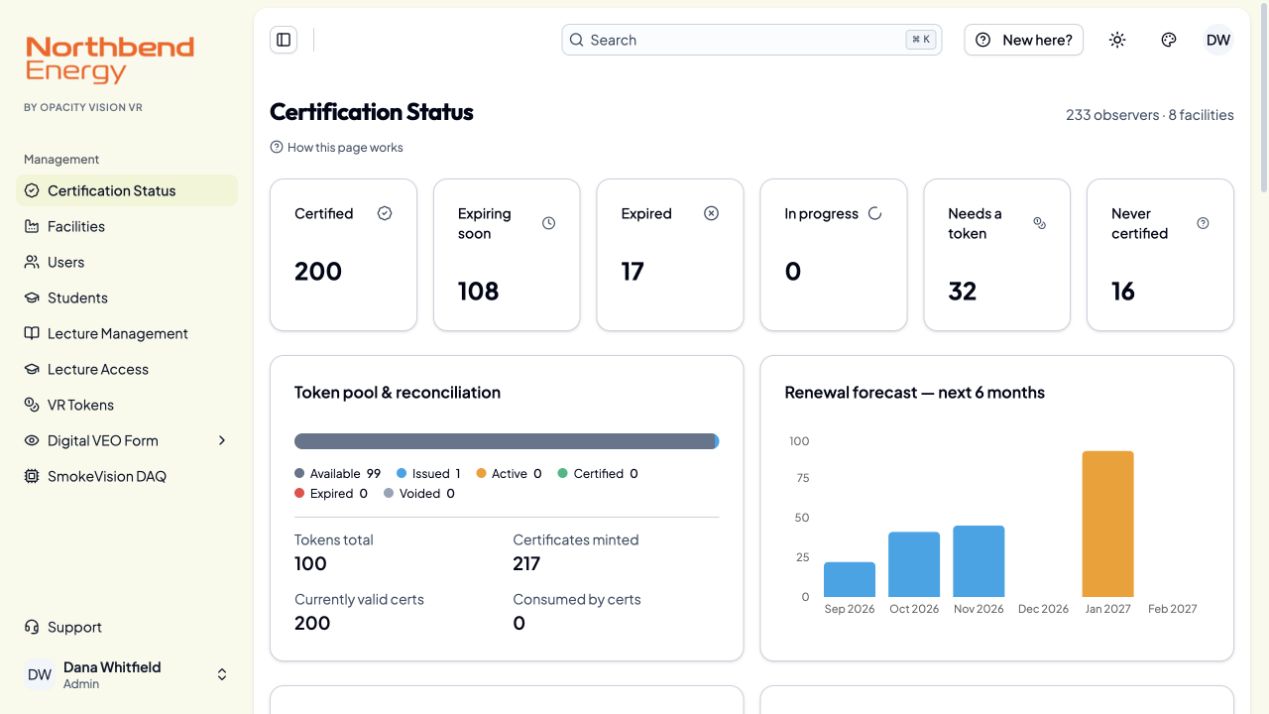Click the Expired card x icon
Image resolution: width=1269 pixels, height=714 pixels.
712,213
